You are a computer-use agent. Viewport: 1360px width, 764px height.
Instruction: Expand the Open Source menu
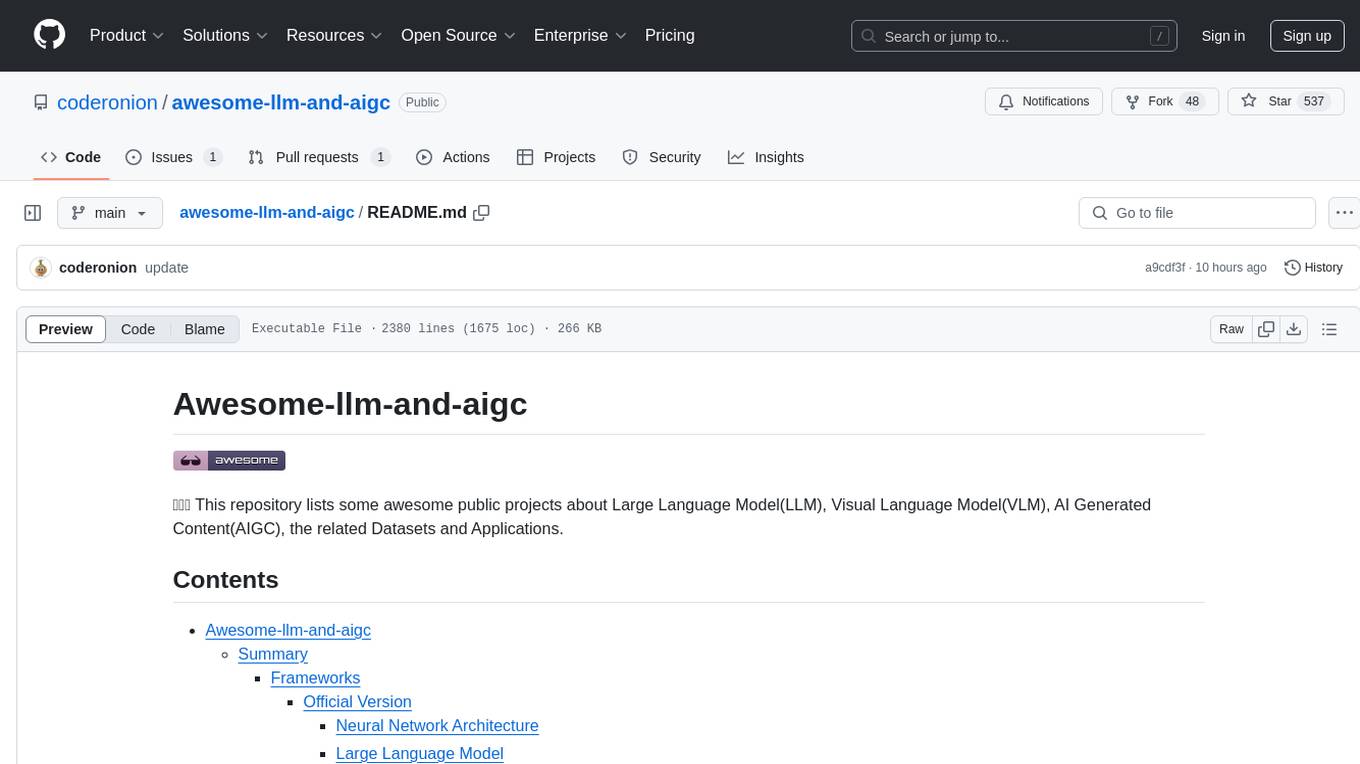click(x=458, y=35)
